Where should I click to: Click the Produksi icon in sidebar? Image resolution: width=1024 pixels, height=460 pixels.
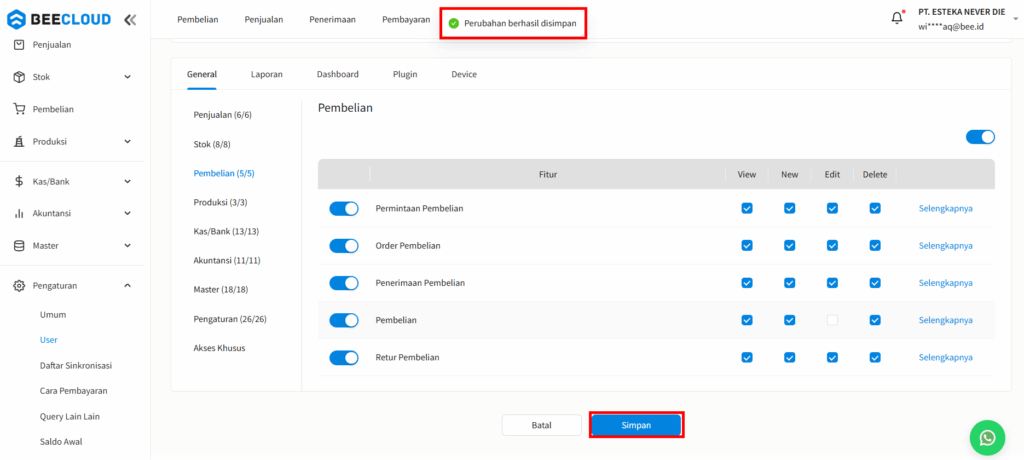tap(19, 142)
